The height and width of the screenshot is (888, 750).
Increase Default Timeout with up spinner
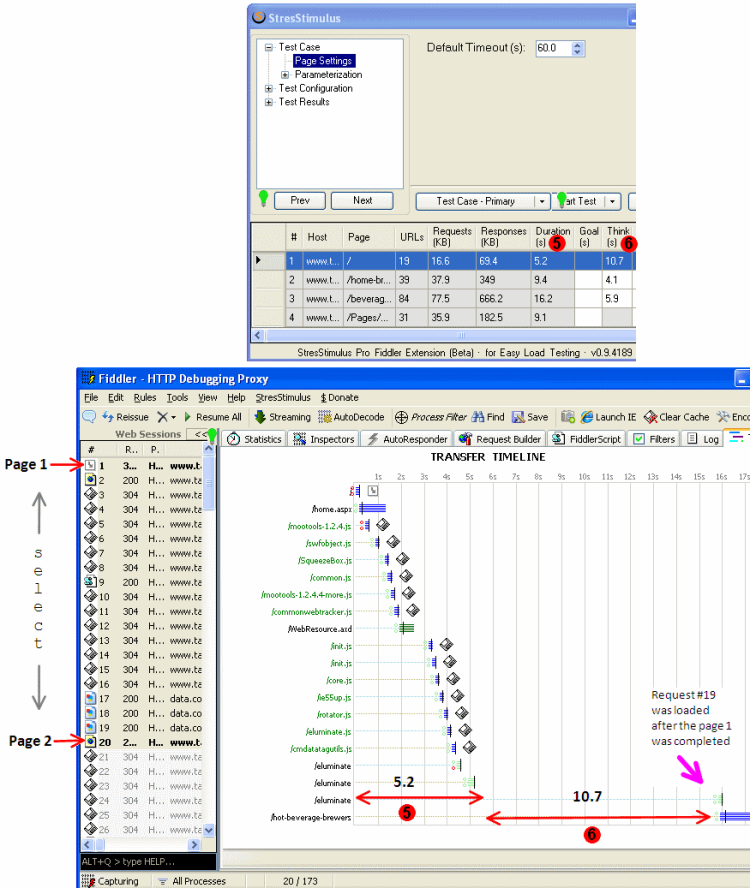[x=577, y=45]
